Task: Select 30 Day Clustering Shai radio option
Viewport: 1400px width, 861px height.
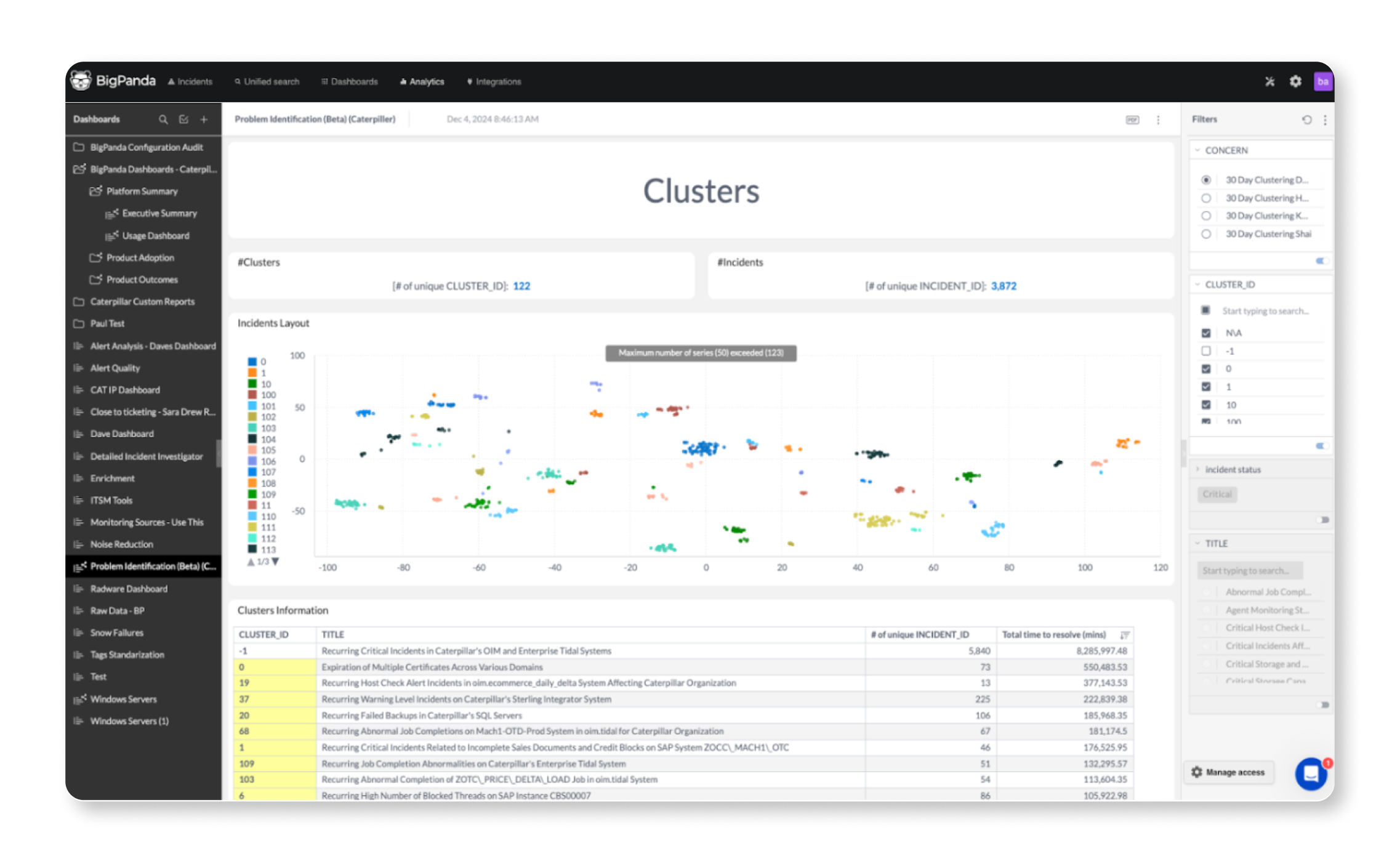Action: pyautogui.click(x=1205, y=234)
